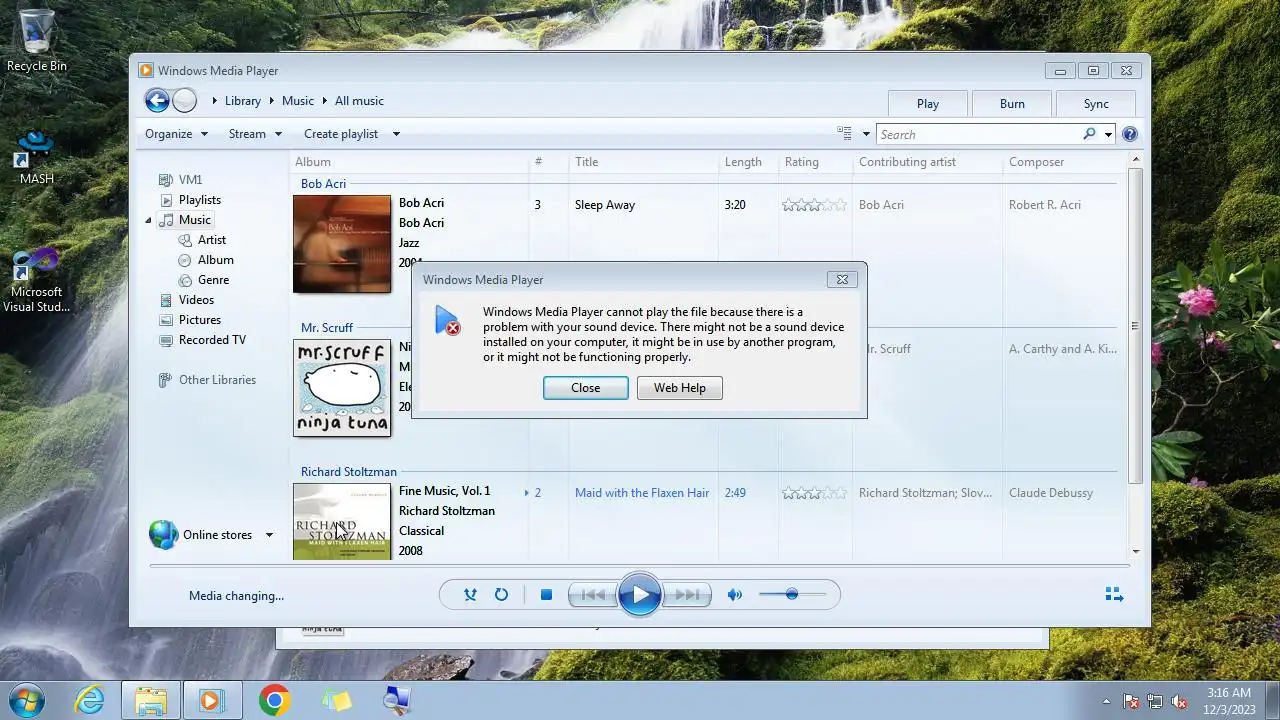Skip to the next track
Screen dimensions: 1280x720
pyautogui.click(x=688, y=595)
